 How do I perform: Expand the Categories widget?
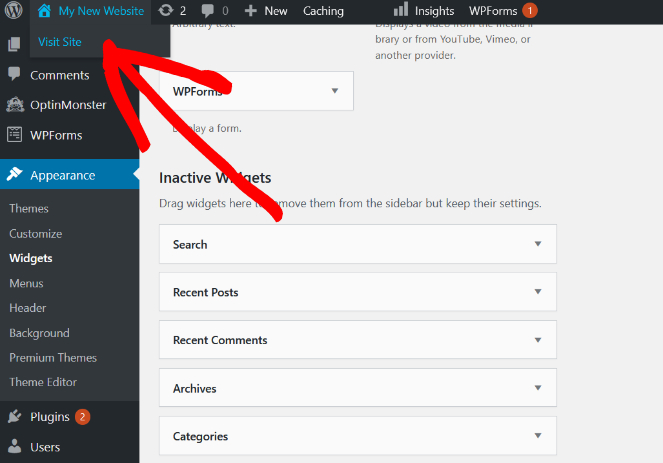537,436
